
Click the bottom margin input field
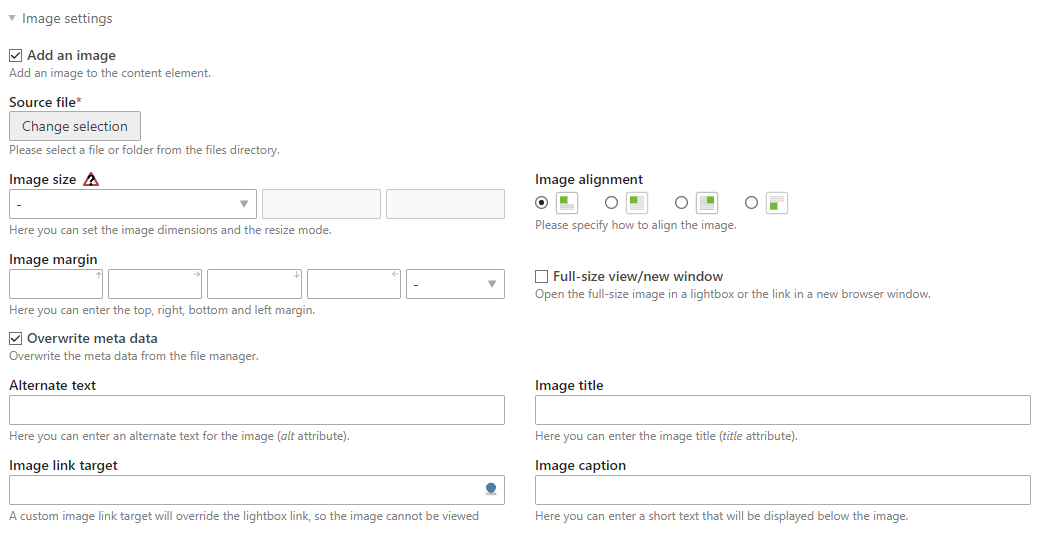coord(254,284)
